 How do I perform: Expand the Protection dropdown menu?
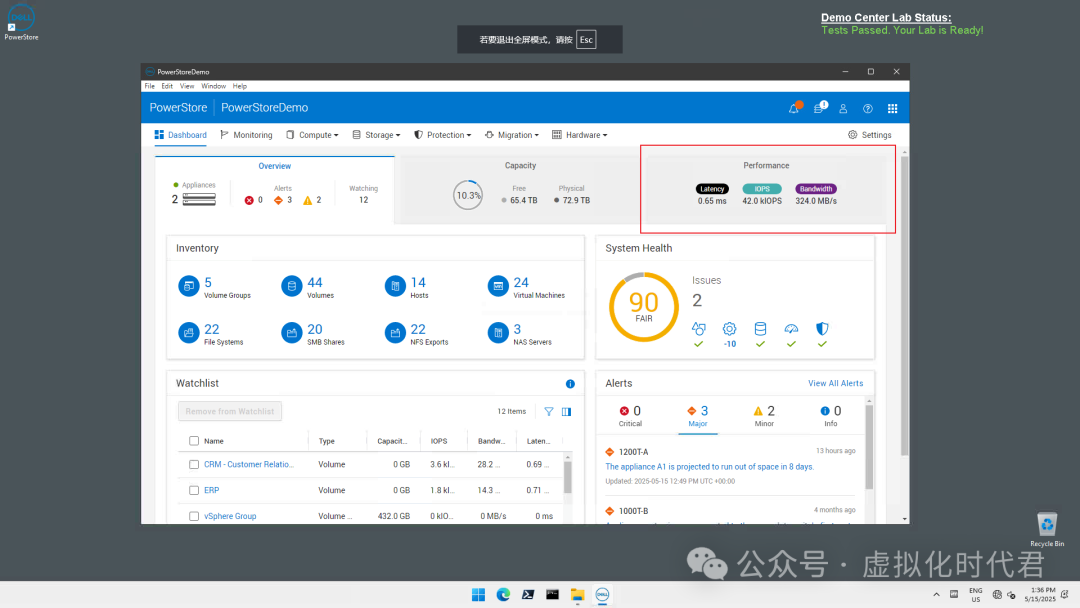(442, 135)
